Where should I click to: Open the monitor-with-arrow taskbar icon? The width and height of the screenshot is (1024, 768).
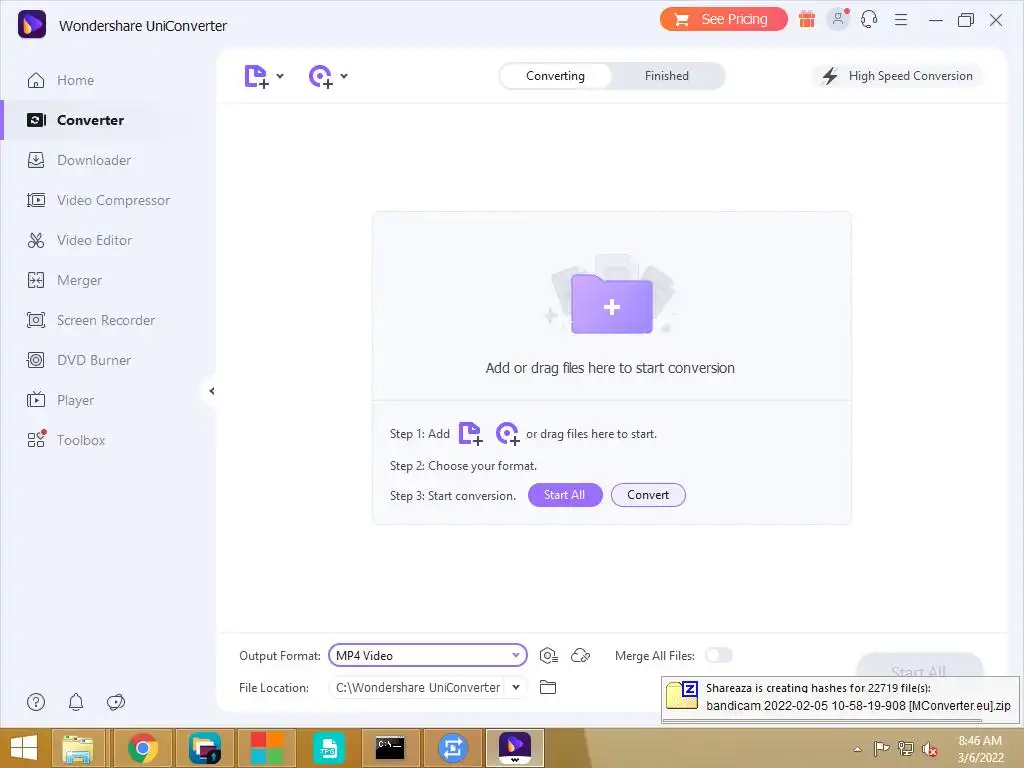205,748
